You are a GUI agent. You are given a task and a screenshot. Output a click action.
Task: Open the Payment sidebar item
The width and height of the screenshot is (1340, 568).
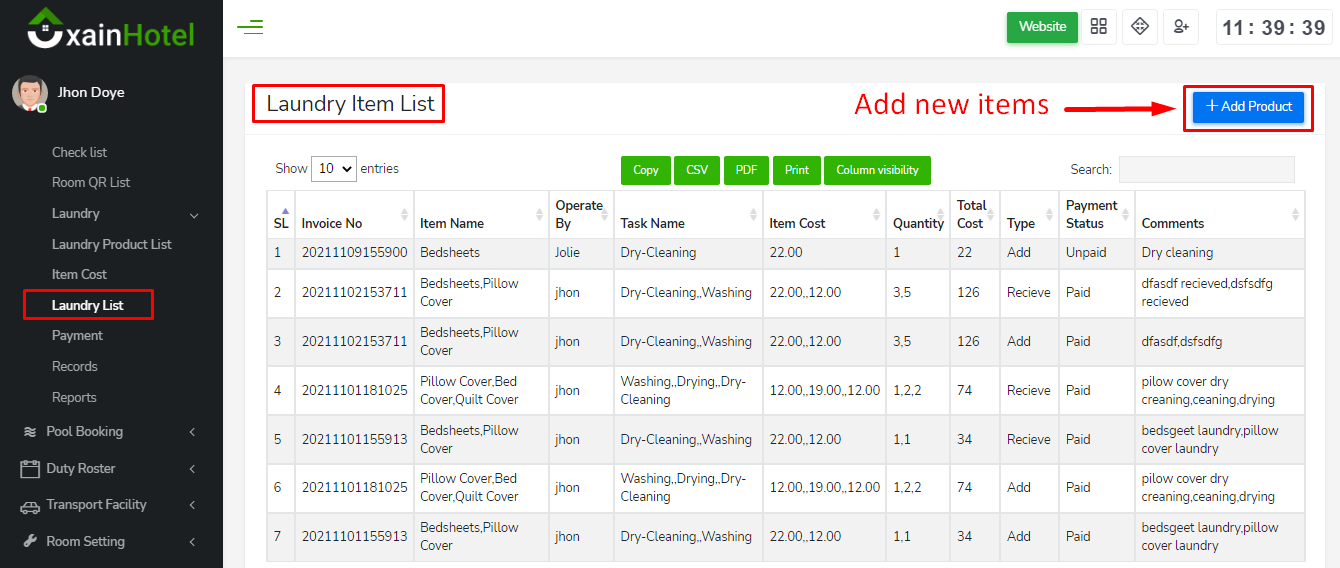77,335
